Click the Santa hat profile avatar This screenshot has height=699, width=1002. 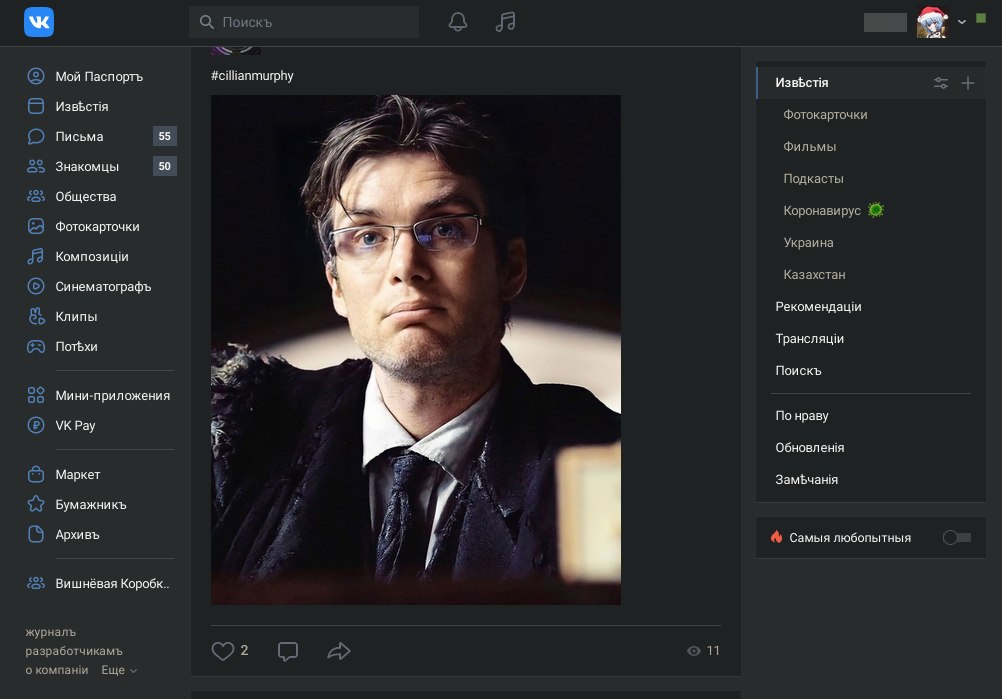[x=932, y=22]
